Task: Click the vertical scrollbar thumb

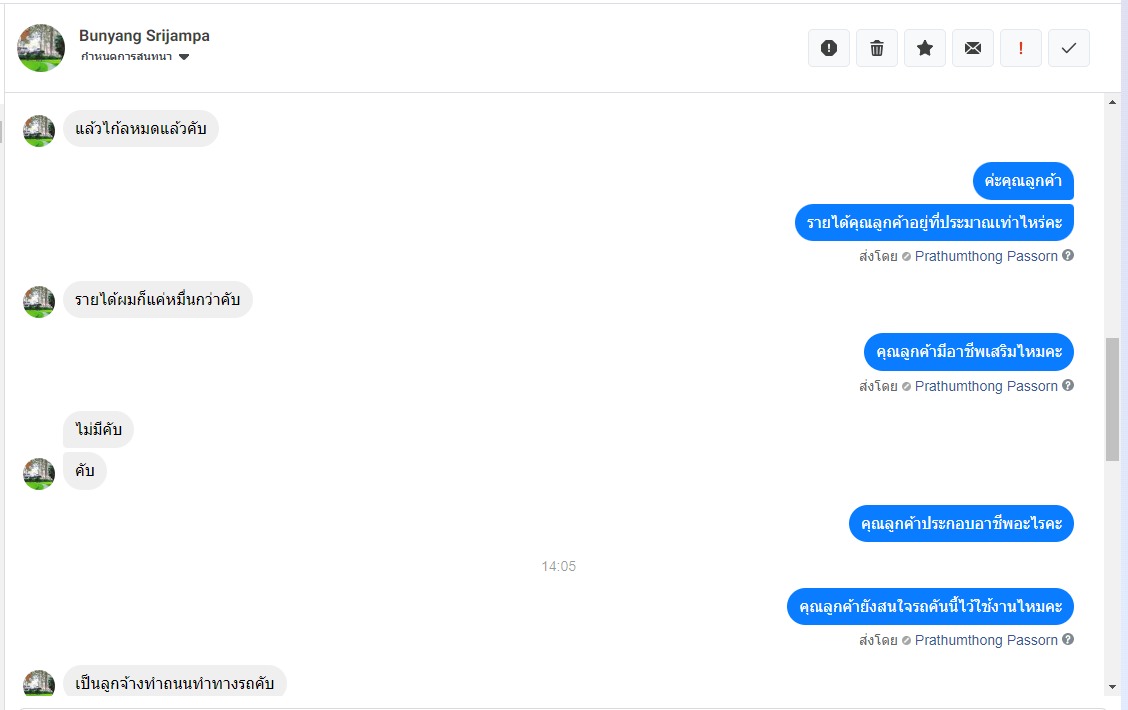Action: 1112,399
